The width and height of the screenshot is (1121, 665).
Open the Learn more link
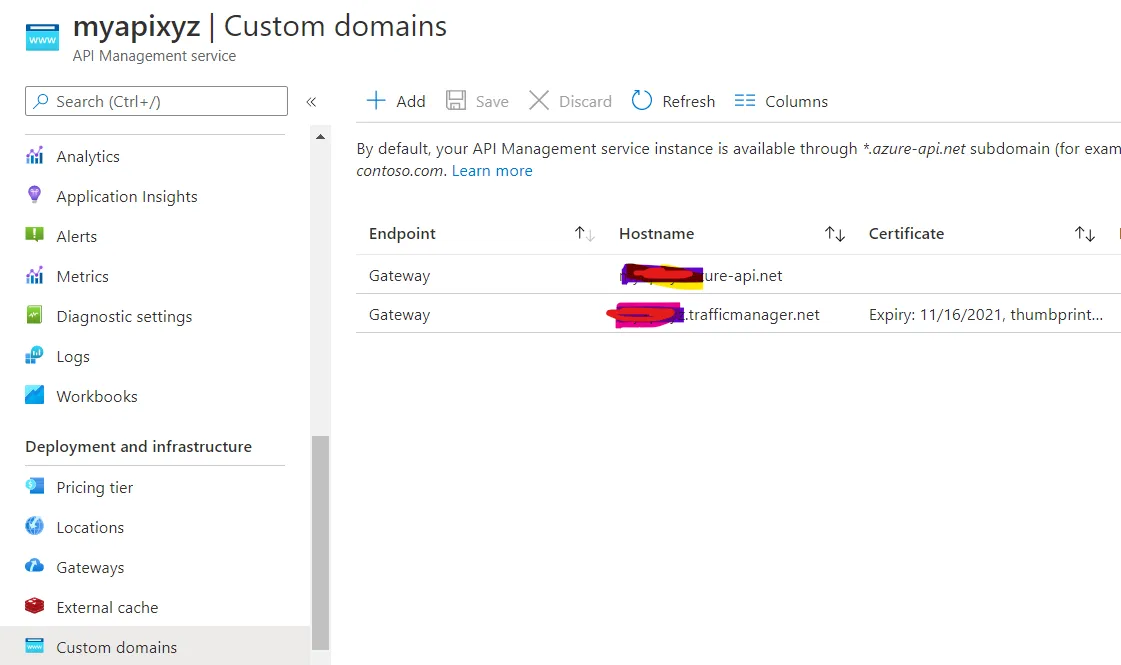pyautogui.click(x=492, y=171)
